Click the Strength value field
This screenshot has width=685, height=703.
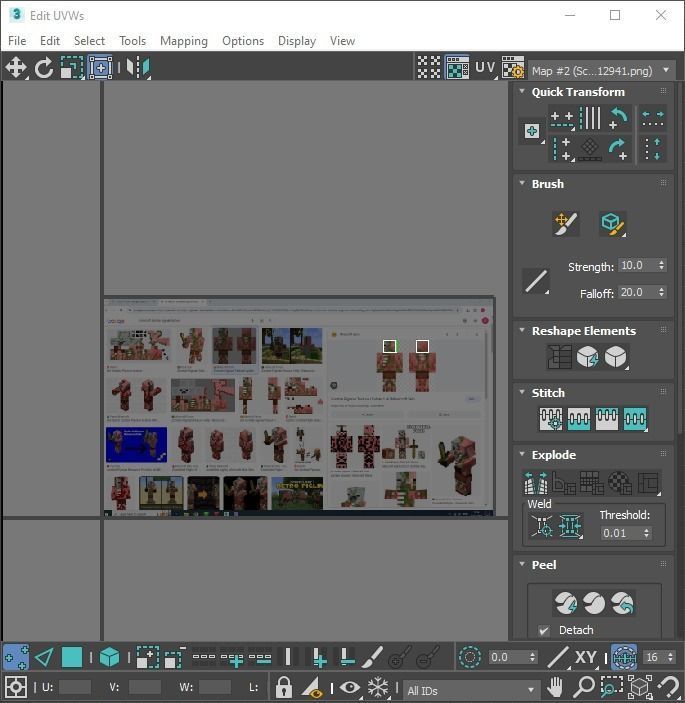[x=637, y=265]
